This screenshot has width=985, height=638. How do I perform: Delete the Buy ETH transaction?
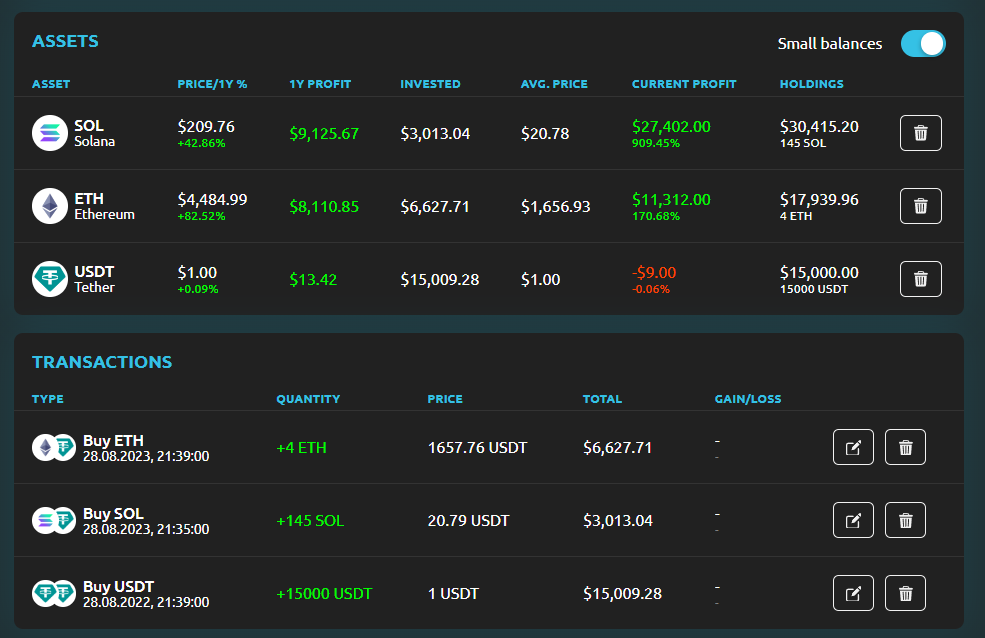coord(905,447)
